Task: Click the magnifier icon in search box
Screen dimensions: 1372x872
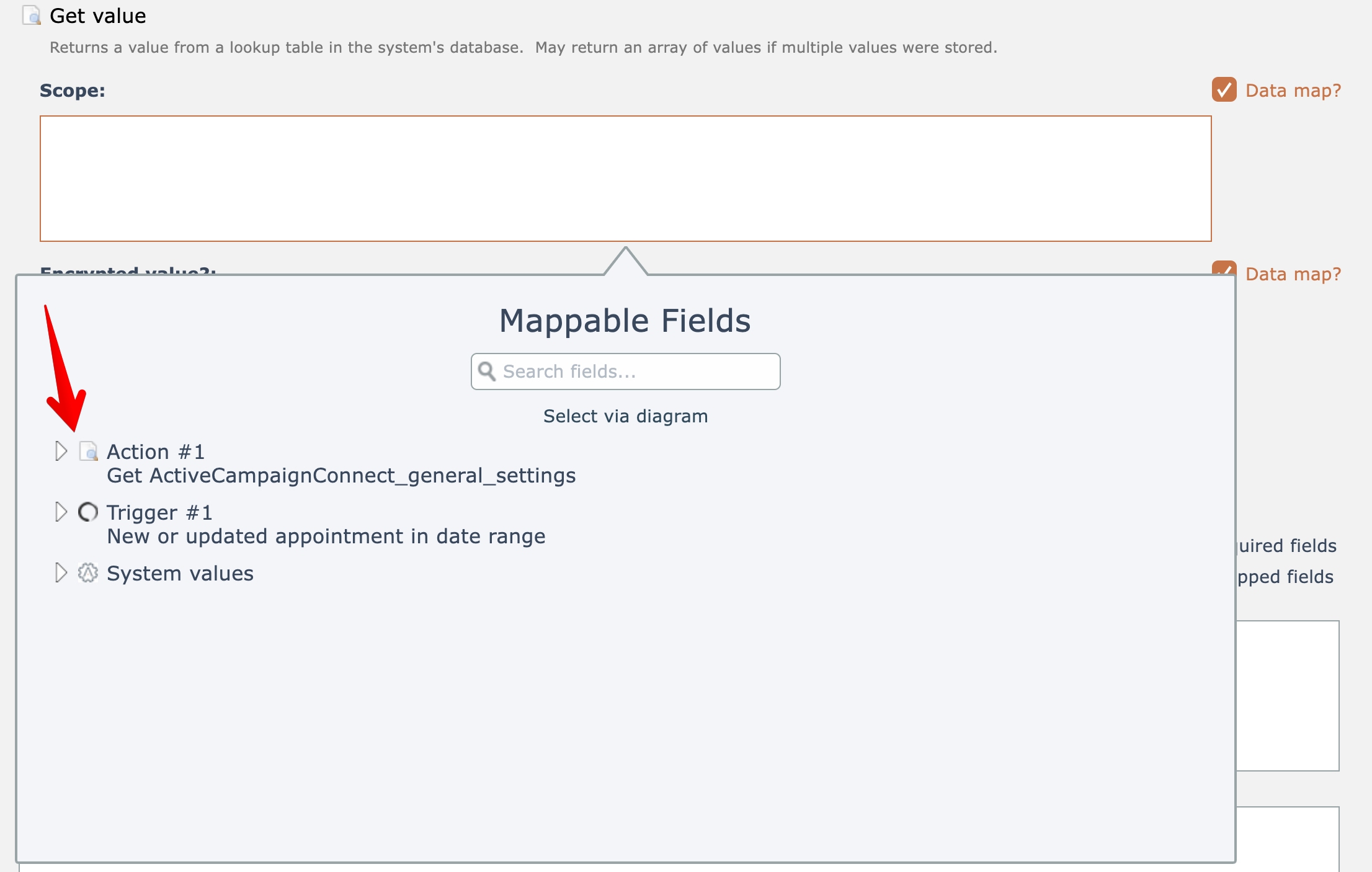Action: click(487, 371)
